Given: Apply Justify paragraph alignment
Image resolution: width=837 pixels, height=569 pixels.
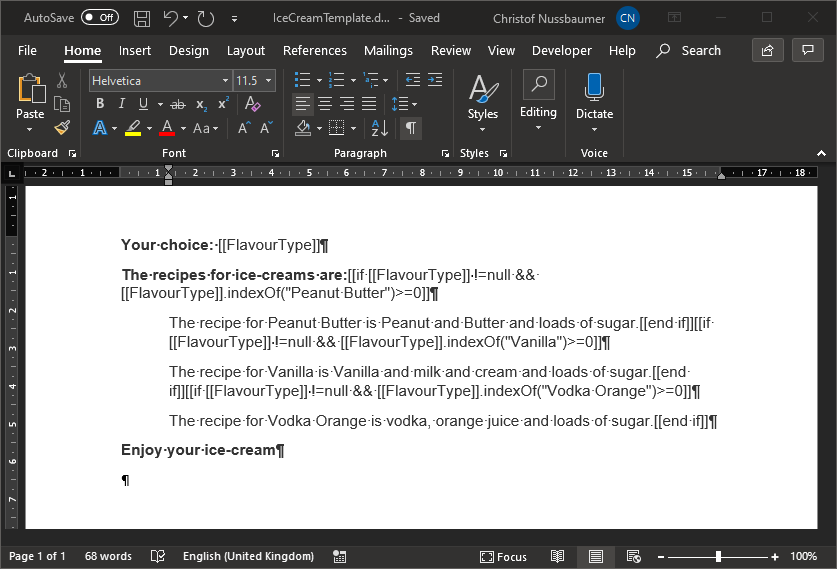Looking at the screenshot, I should click(369, 104).
